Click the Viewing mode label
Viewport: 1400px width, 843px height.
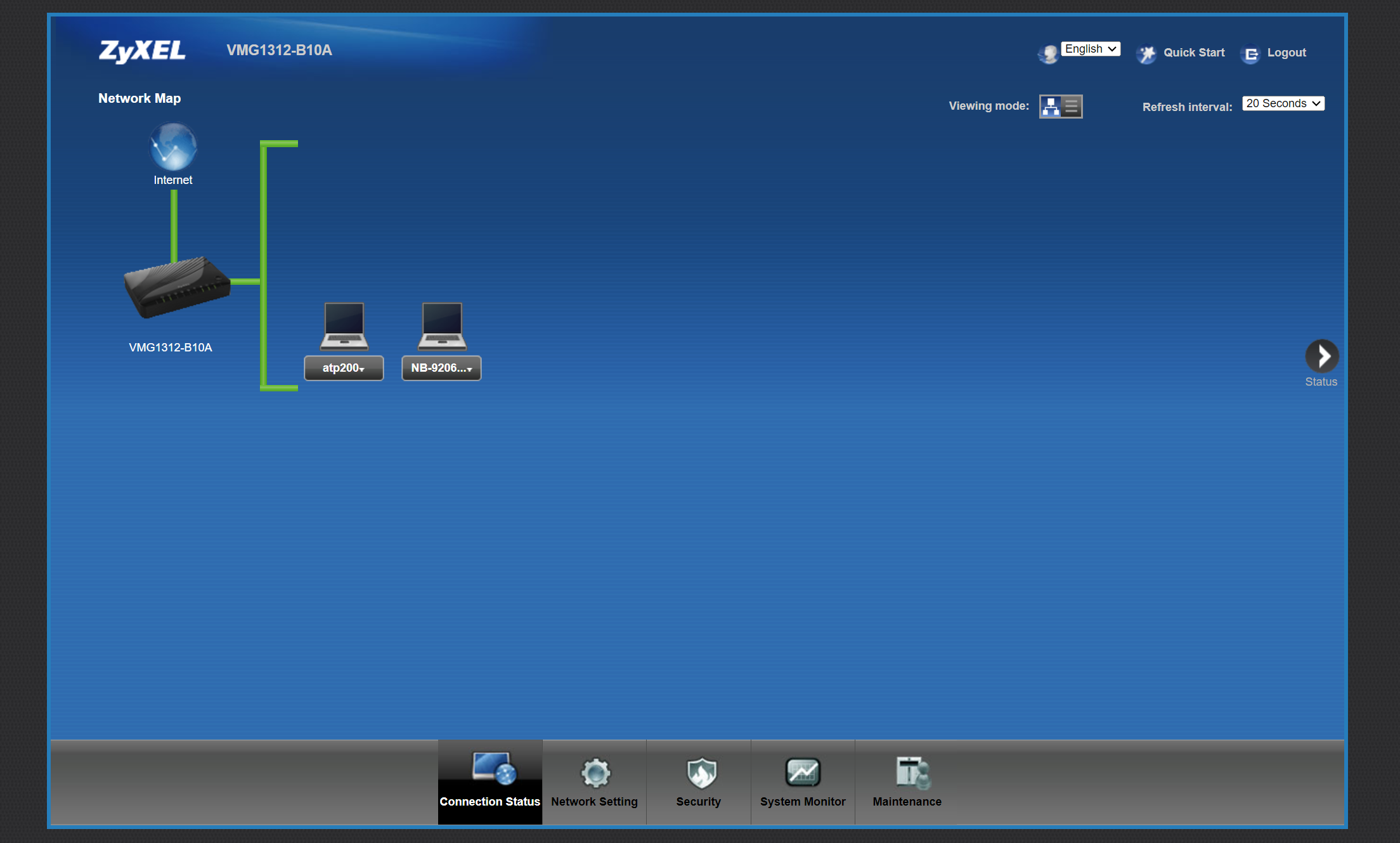click(x=988, y=106)
